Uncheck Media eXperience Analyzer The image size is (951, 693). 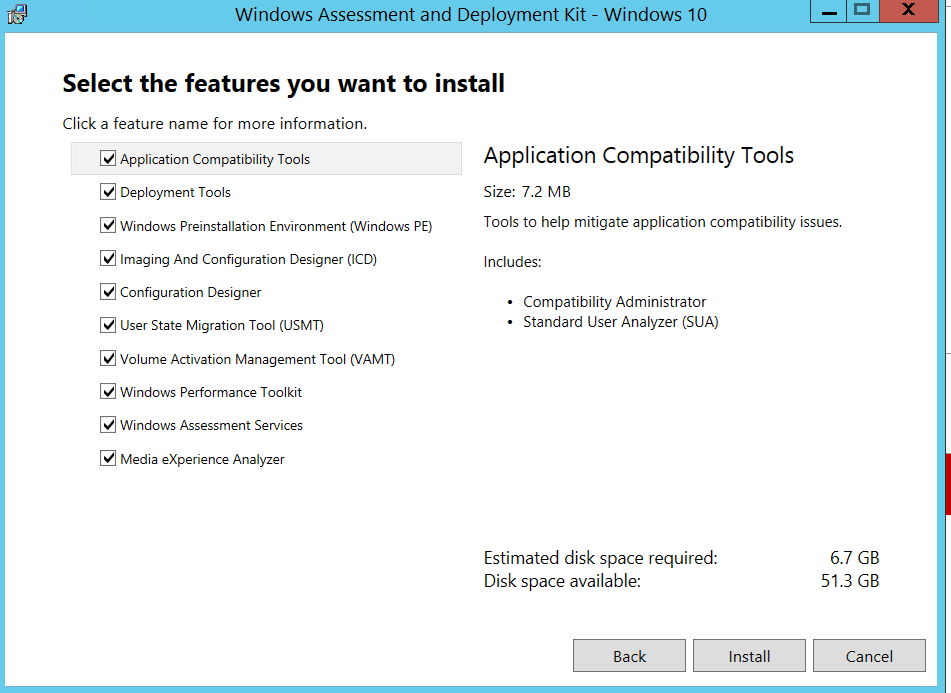coord(108,458)
